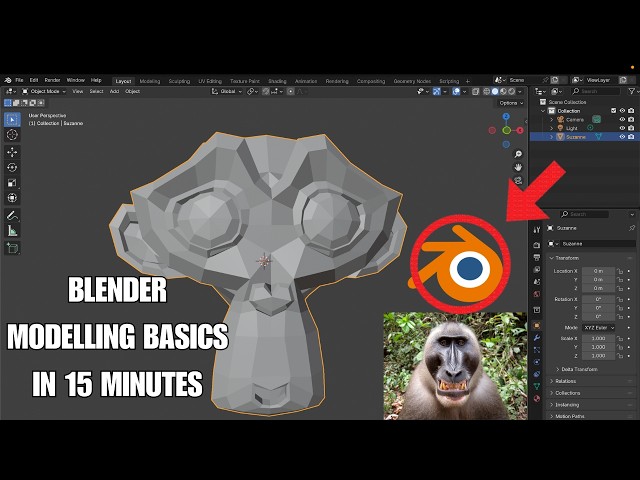
Task: Click the pin icon beside Suzanne in properties
Action: (632, 228)
